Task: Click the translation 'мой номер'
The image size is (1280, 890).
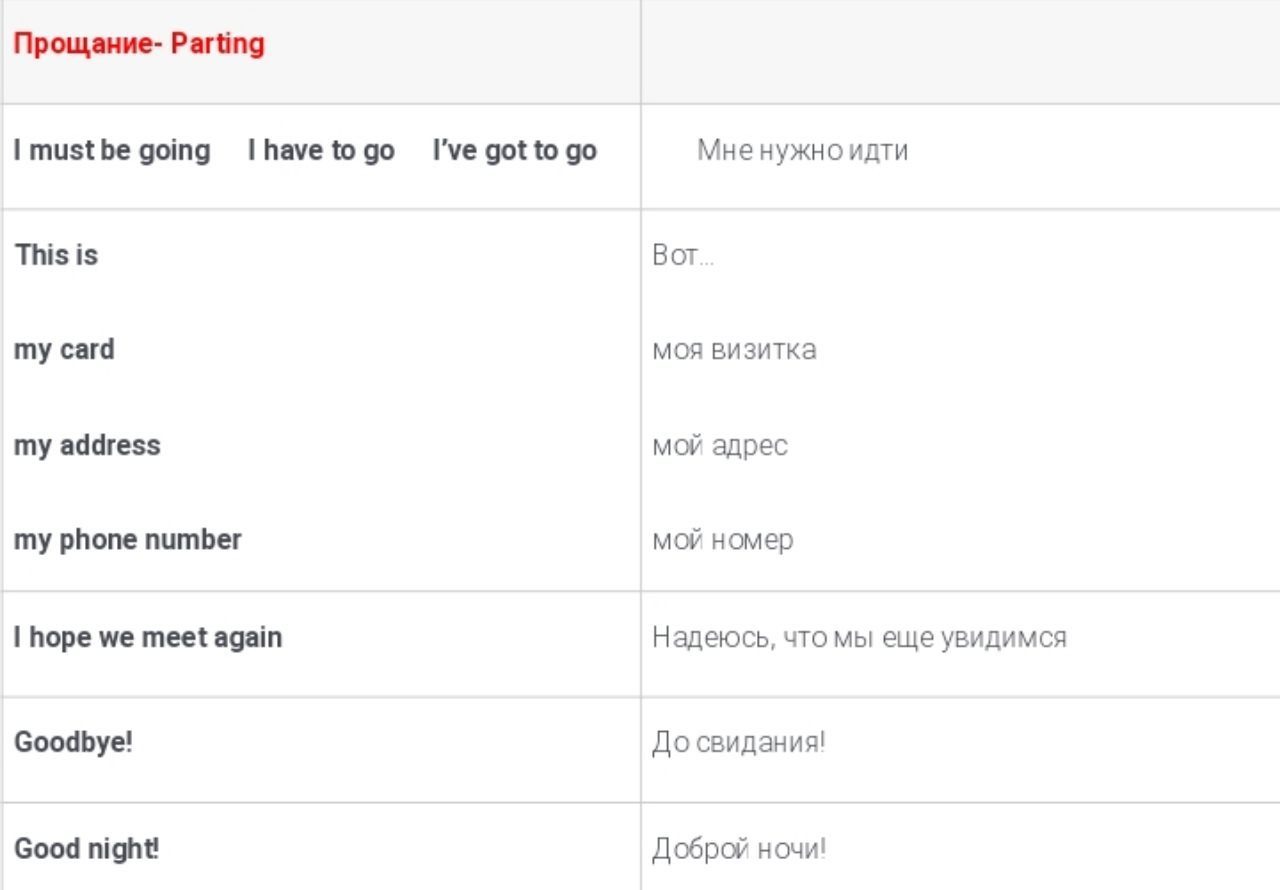Action: point(723,540)
